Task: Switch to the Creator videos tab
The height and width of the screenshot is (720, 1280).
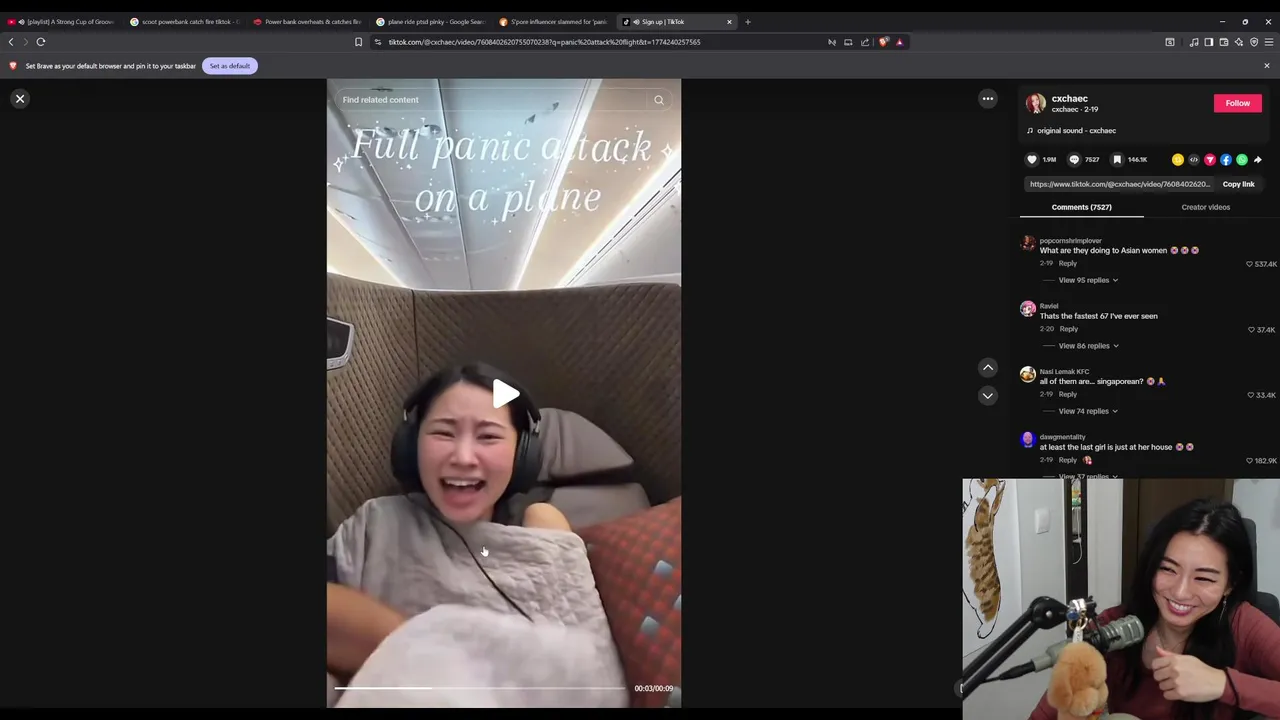Action: pyautogui.click(x=1206, y=207)
